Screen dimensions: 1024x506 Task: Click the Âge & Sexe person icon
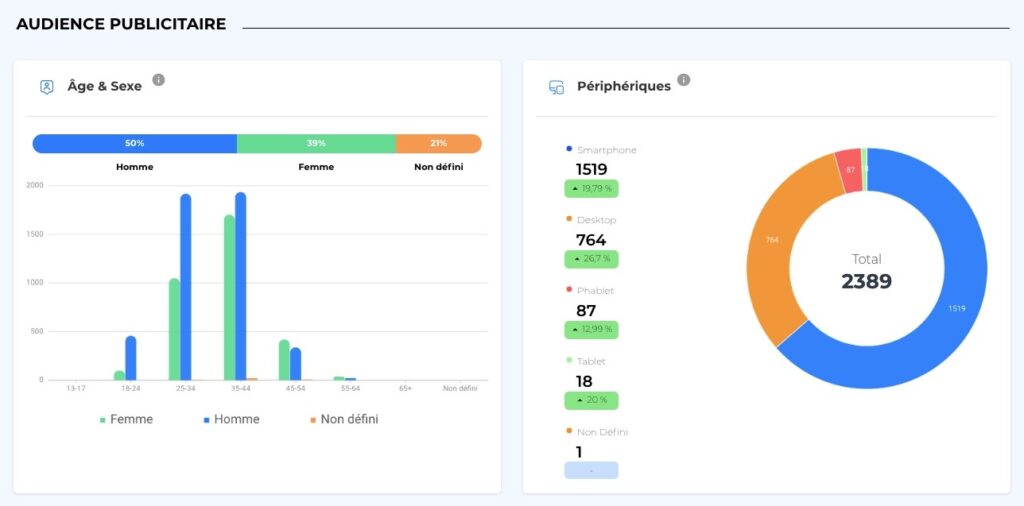pyautogui.click(x=47, y=87)
